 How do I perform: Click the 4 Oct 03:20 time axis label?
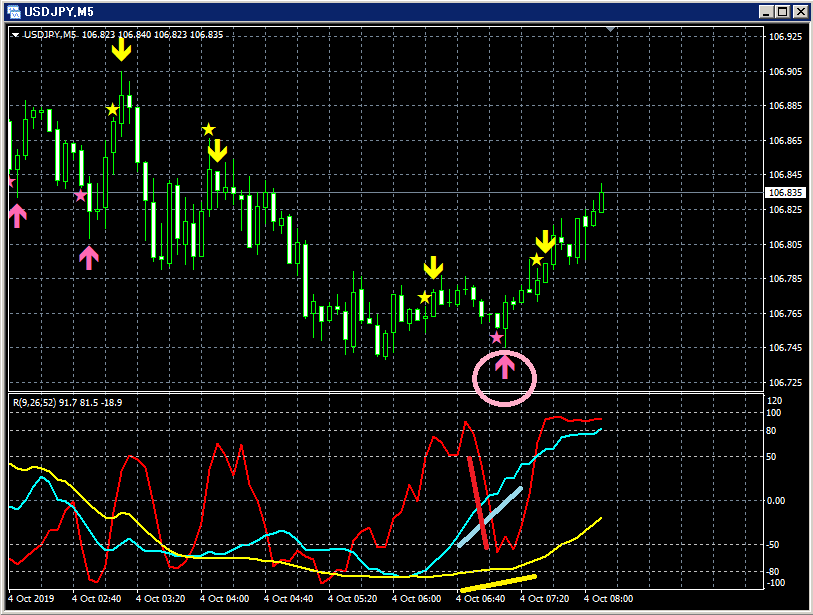pos(161,599)
